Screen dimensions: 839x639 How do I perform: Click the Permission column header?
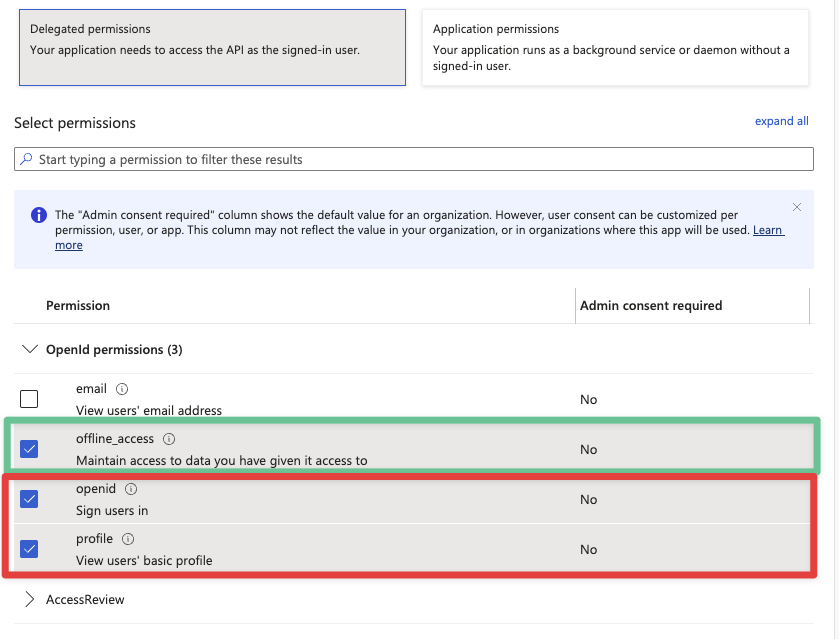(x=78, y=305)
